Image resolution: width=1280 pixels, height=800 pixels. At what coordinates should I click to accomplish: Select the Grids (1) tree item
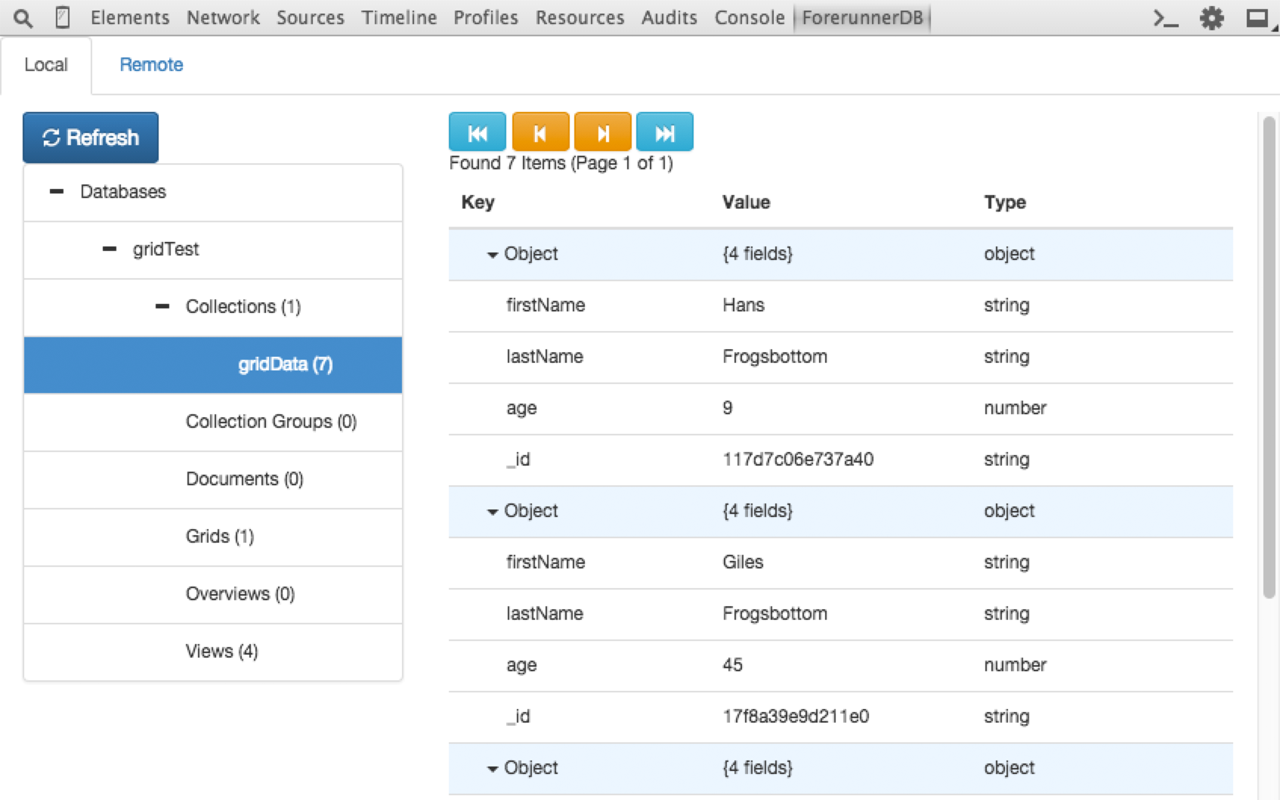[213, 537]
